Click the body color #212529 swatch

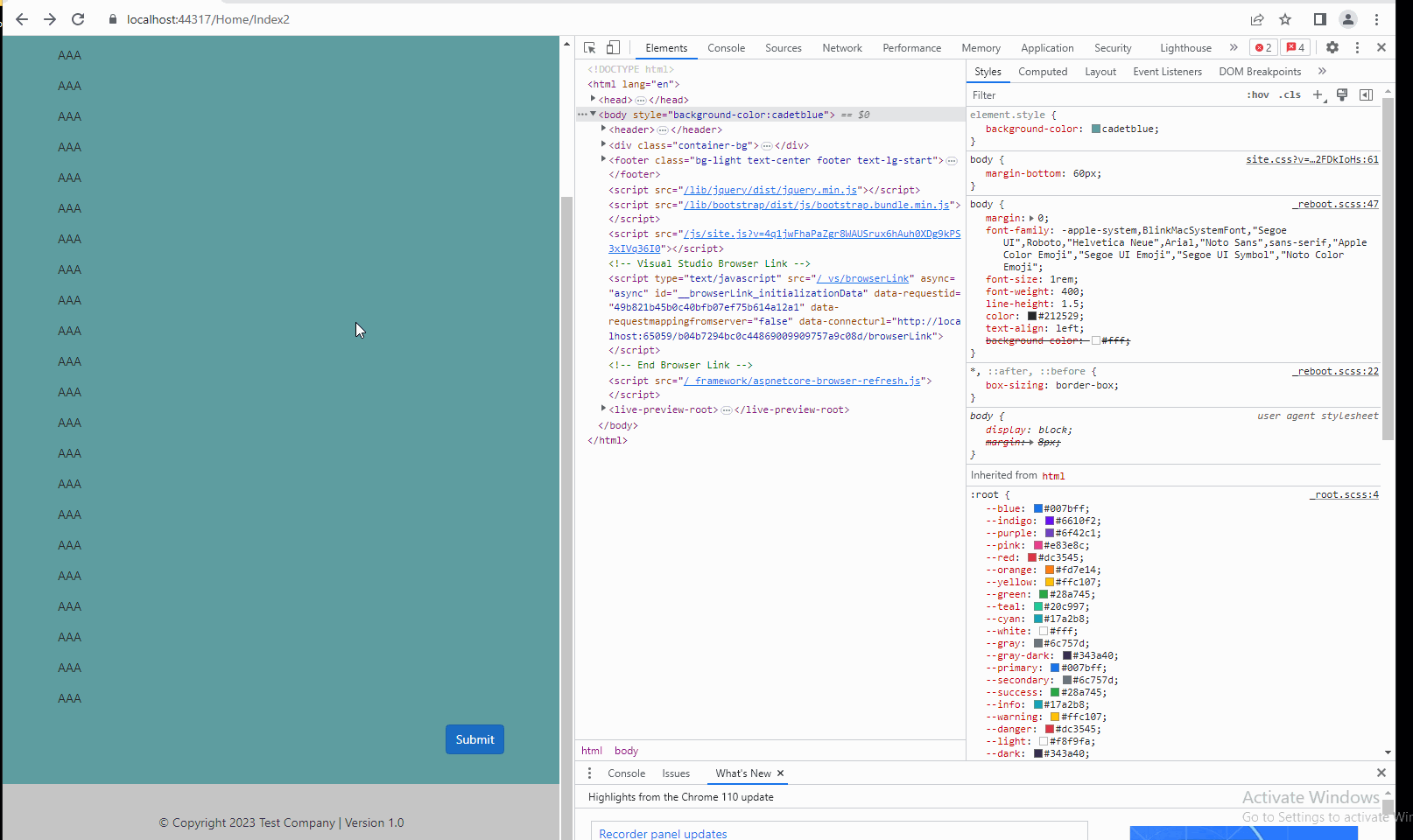pyautogui.click(x=1032, y=316)
